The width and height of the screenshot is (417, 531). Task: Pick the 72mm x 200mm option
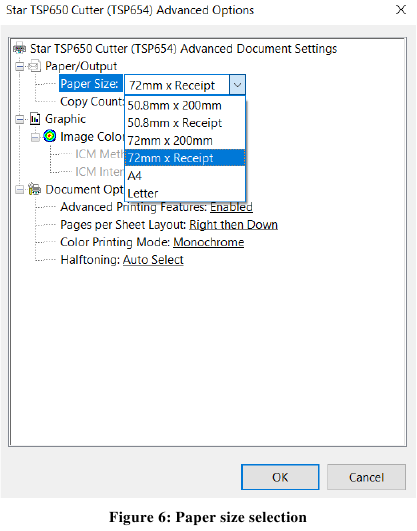185,141
